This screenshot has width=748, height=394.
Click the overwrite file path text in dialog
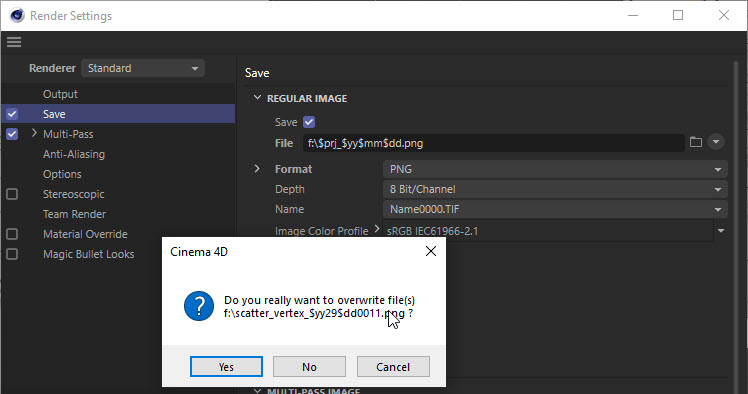[318, 313]
